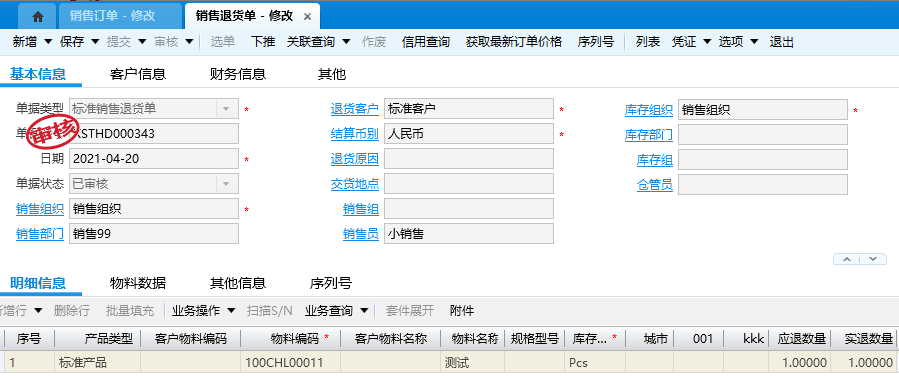The width and height of the screenshot is (899, 379).
Task: Switch to the 其他信息 tab
Action: point(238,283)
